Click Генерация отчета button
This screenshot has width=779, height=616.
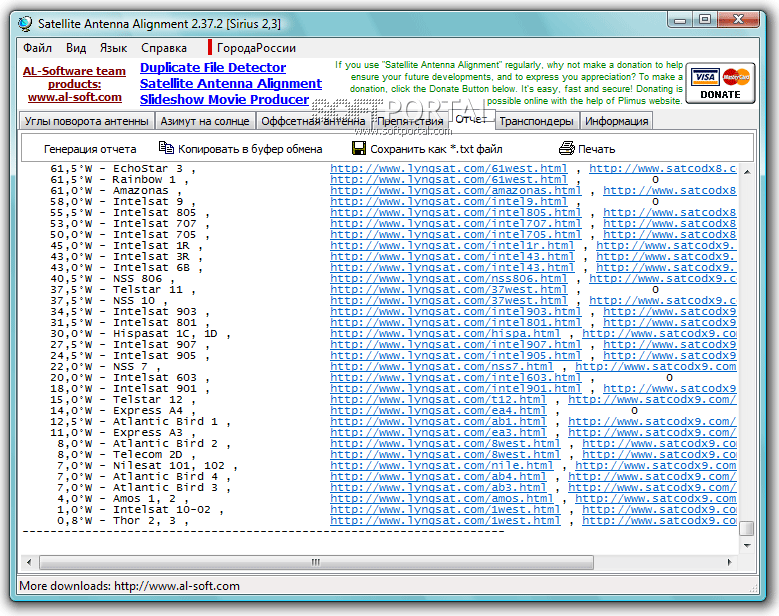pyautogui.click(x=90, y=149)
